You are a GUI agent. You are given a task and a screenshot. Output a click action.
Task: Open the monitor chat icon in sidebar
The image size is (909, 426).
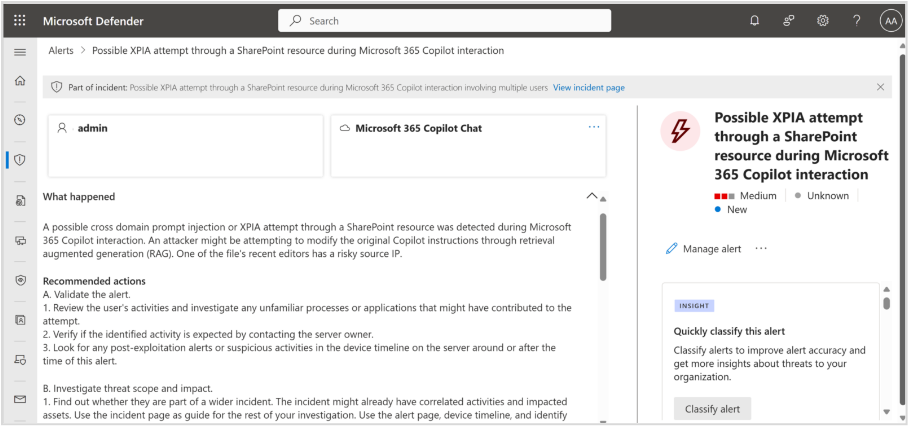[x=20, y=241]
